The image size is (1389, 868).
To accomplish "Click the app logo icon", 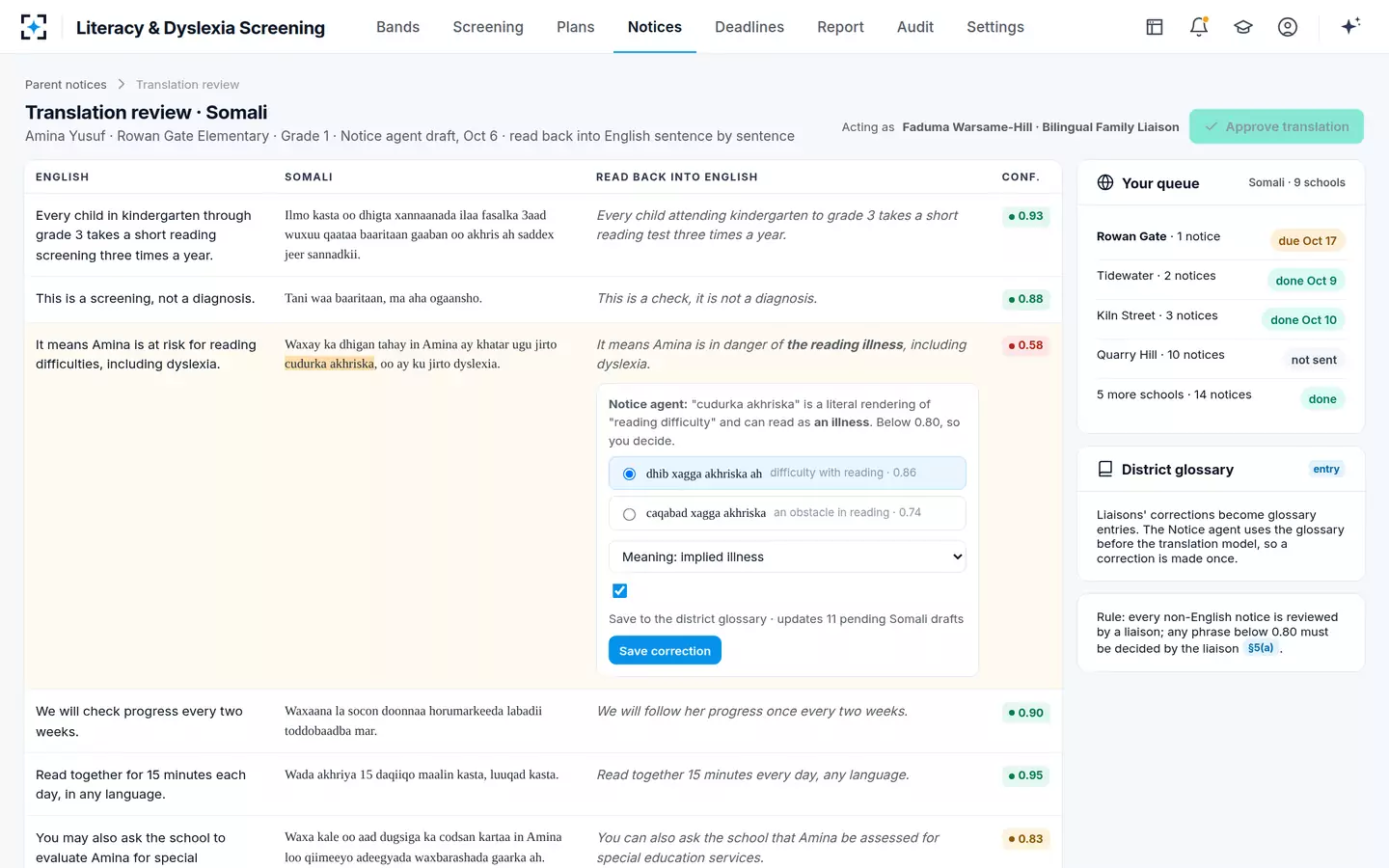I will click(34, 27).
